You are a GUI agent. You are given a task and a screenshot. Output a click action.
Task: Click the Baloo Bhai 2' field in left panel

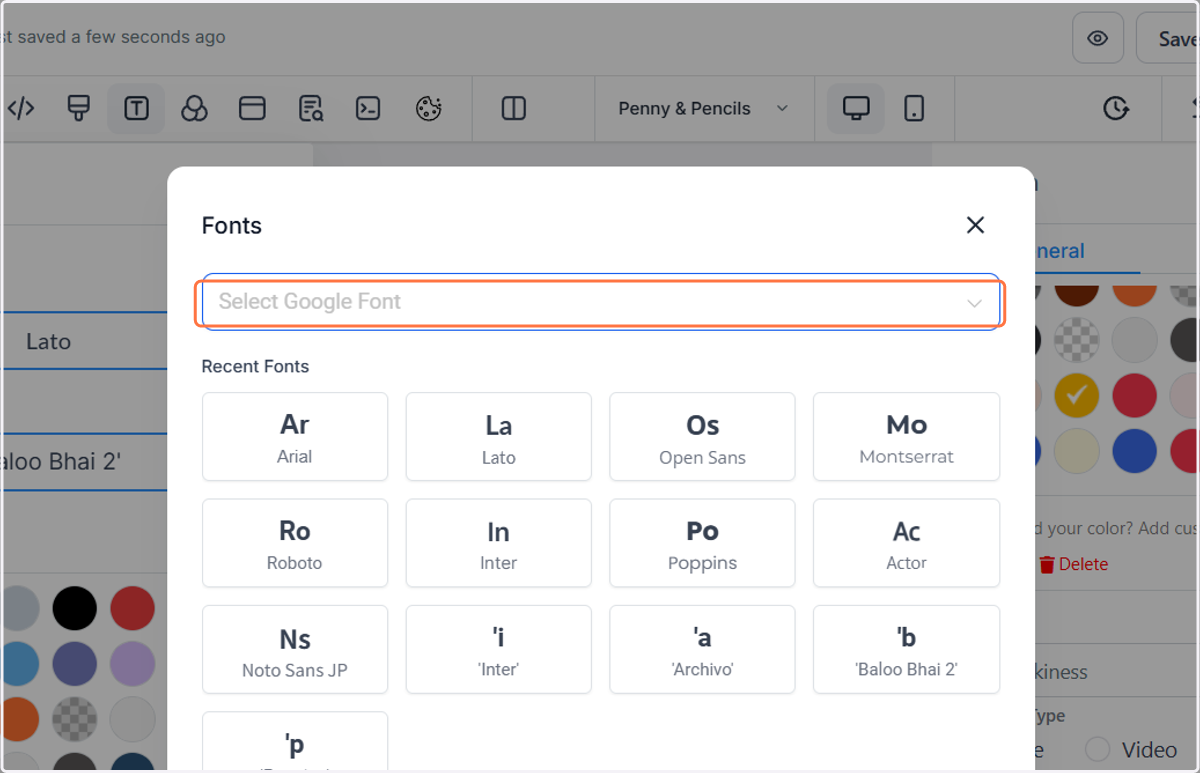click(84, 462)
